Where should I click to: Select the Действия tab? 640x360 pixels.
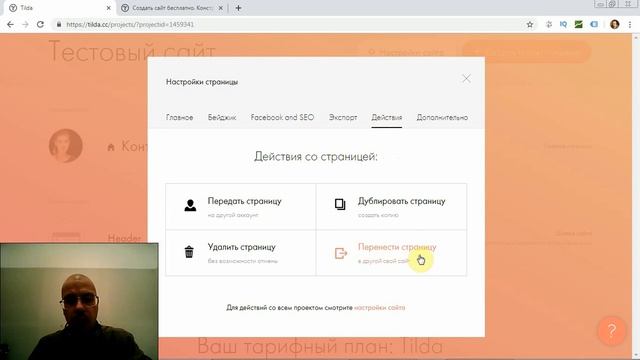click(x=387, y=118)
